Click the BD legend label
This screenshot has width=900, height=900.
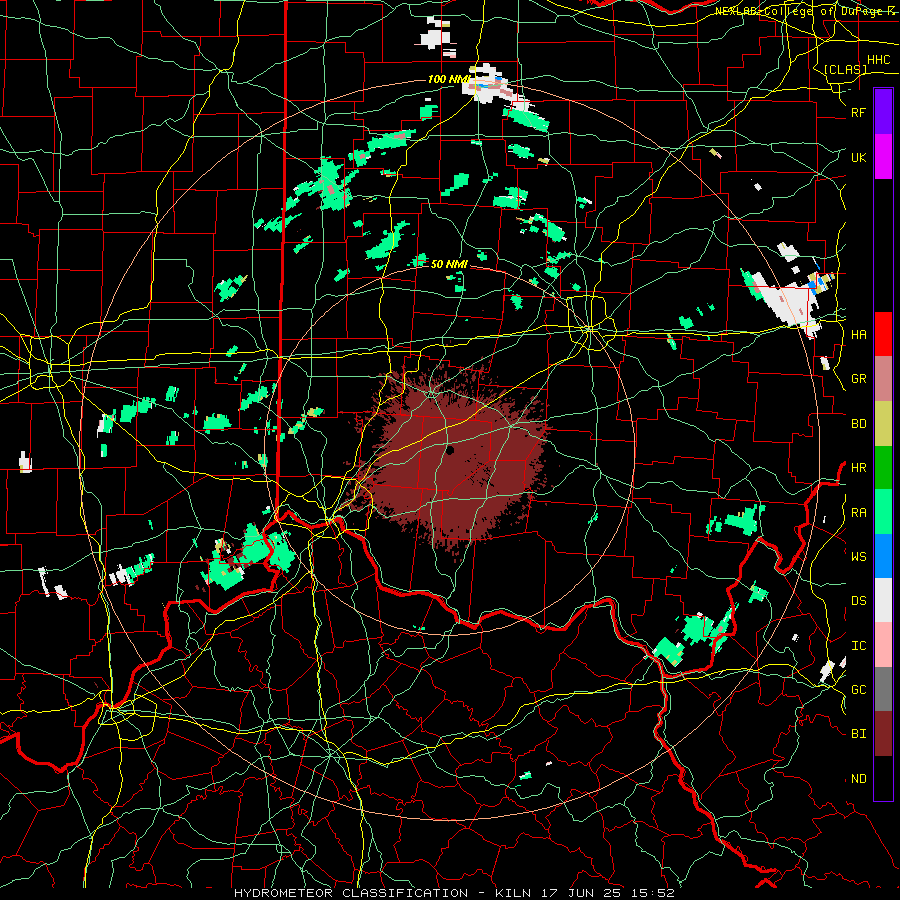(859, 424)
